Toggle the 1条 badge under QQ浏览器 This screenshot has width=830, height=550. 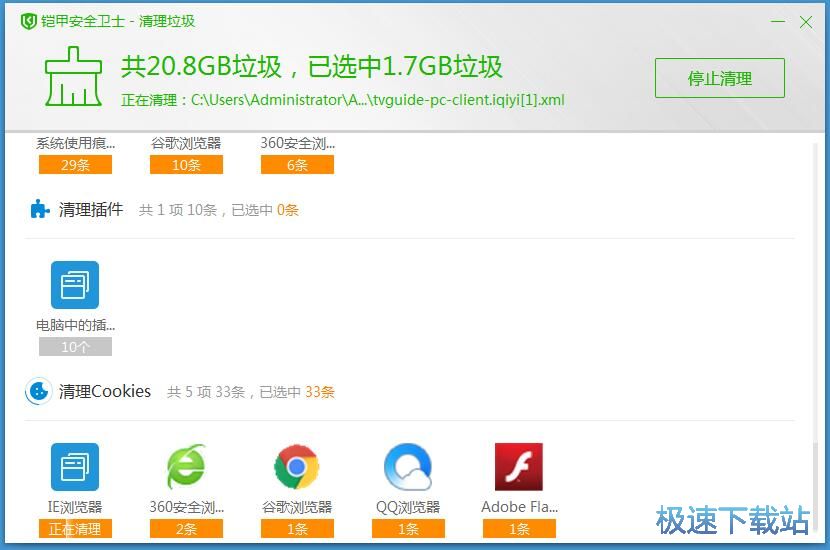click(408, 529)
